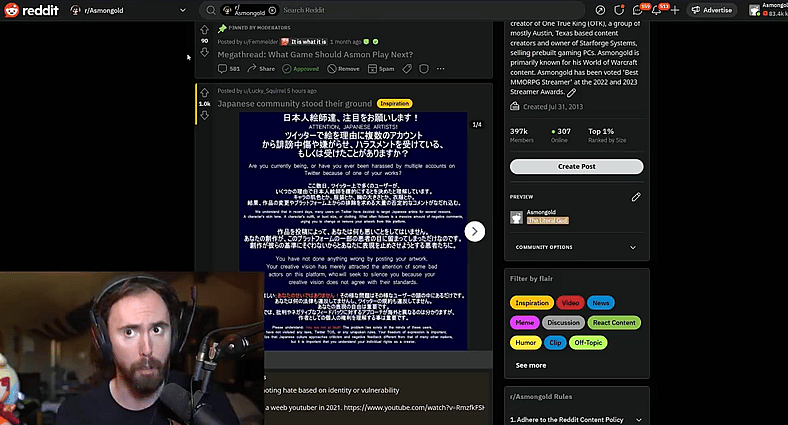Toggle the Video flair filter
788x425 pixels.
pyautogui.click(x=570, y=303)
